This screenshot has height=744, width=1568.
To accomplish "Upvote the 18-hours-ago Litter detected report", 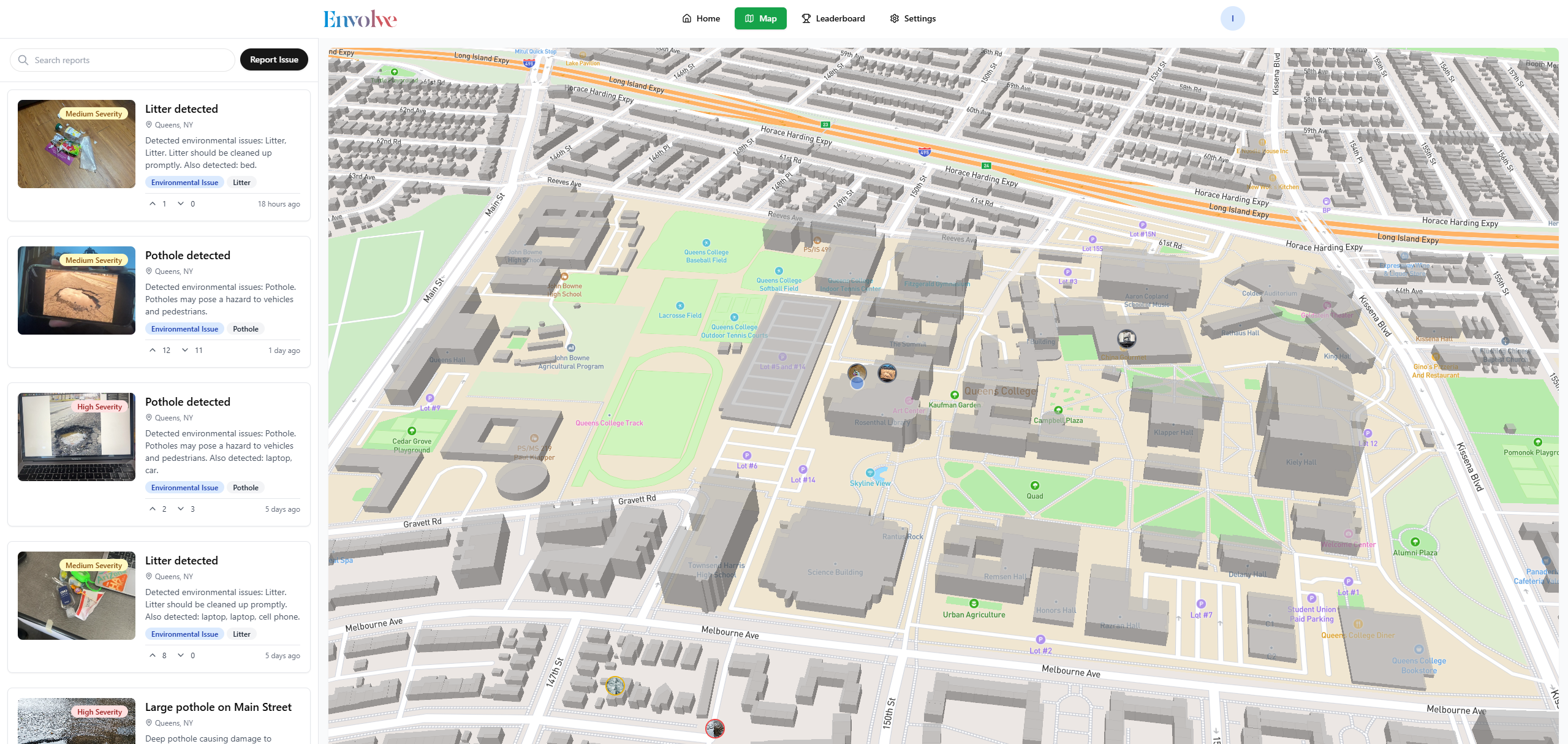I will click(153, 203).
